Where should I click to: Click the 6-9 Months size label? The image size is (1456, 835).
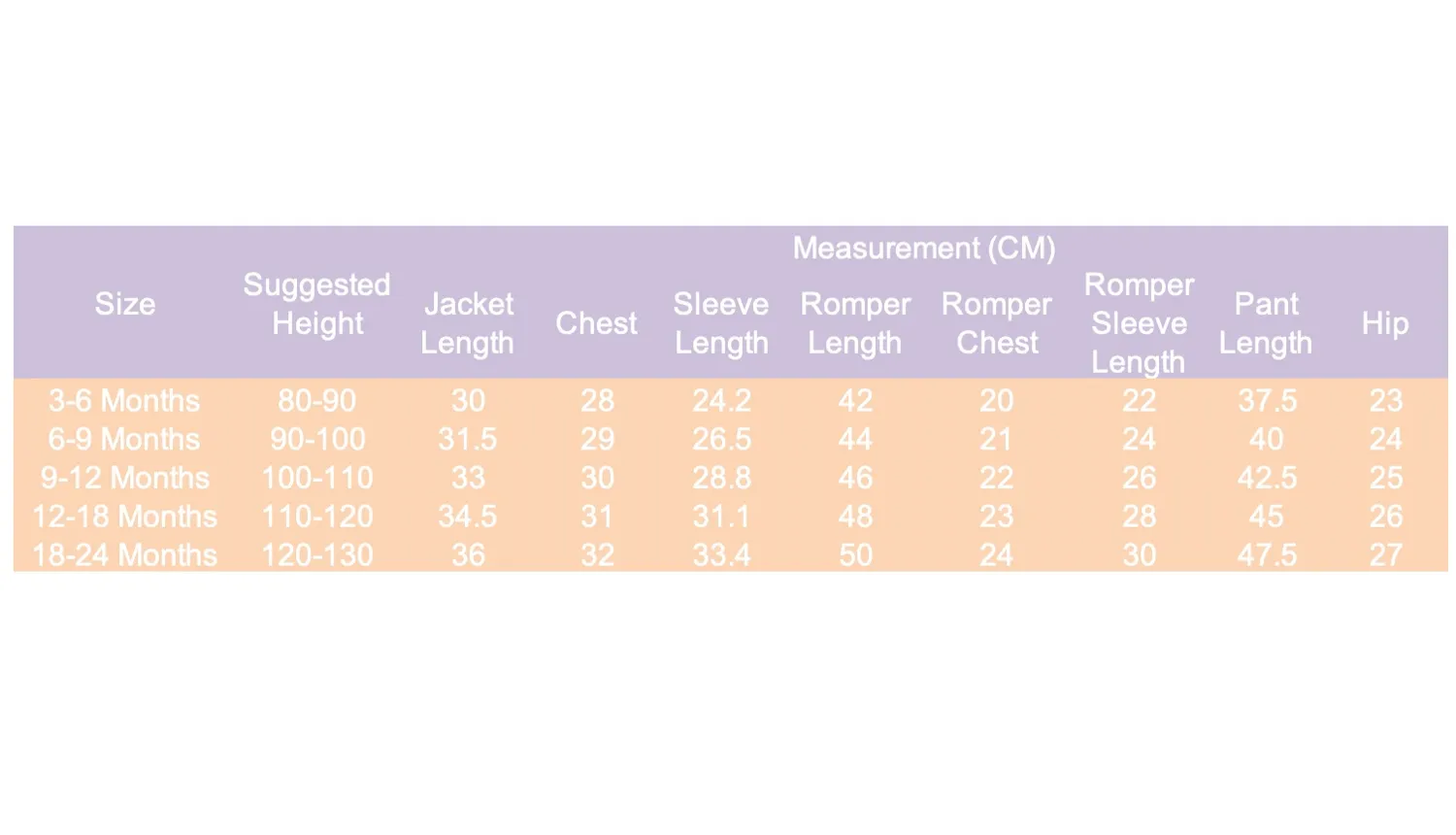124,439
